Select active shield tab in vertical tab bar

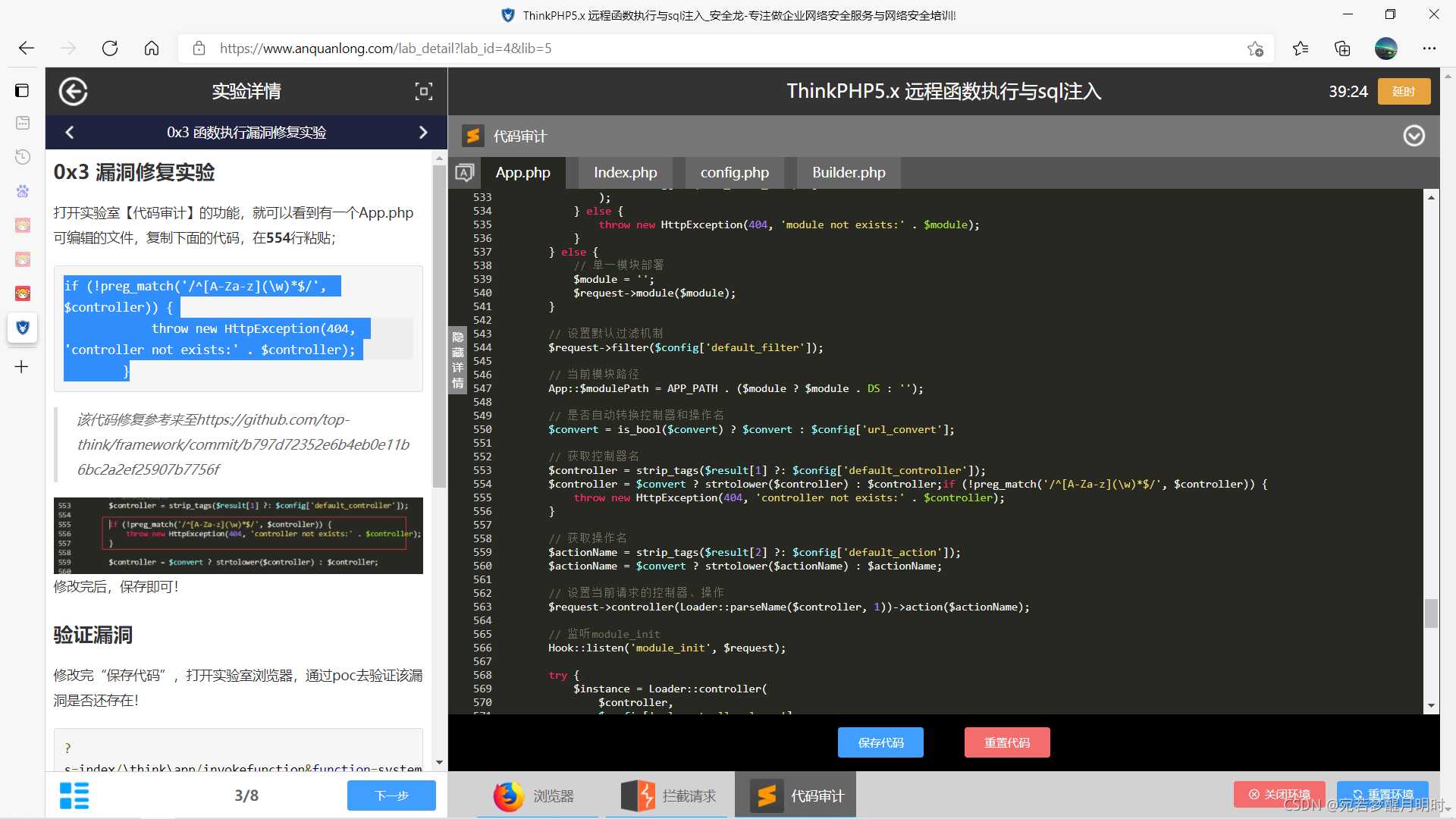23,328
